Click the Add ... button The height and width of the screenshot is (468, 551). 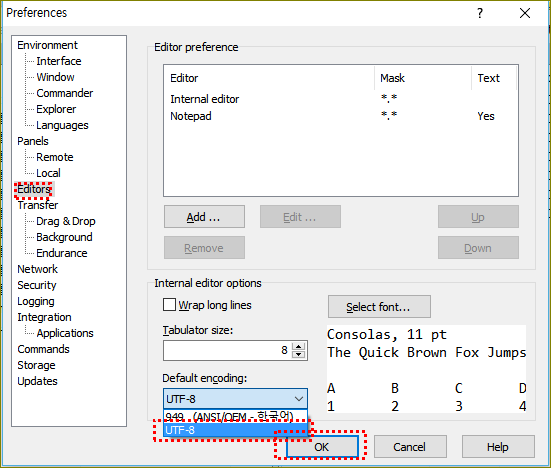coord(204,217)
